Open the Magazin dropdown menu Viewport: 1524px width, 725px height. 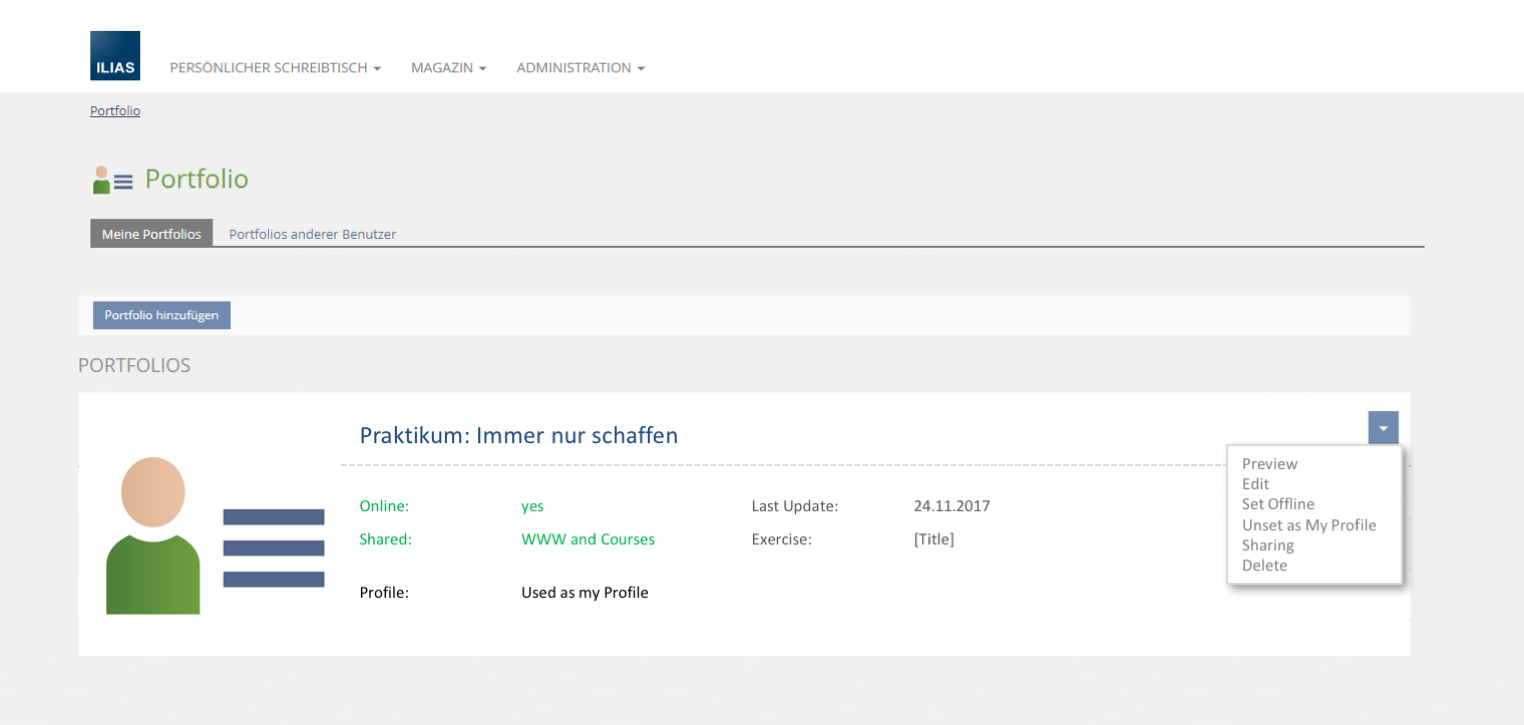pos(448,68)
